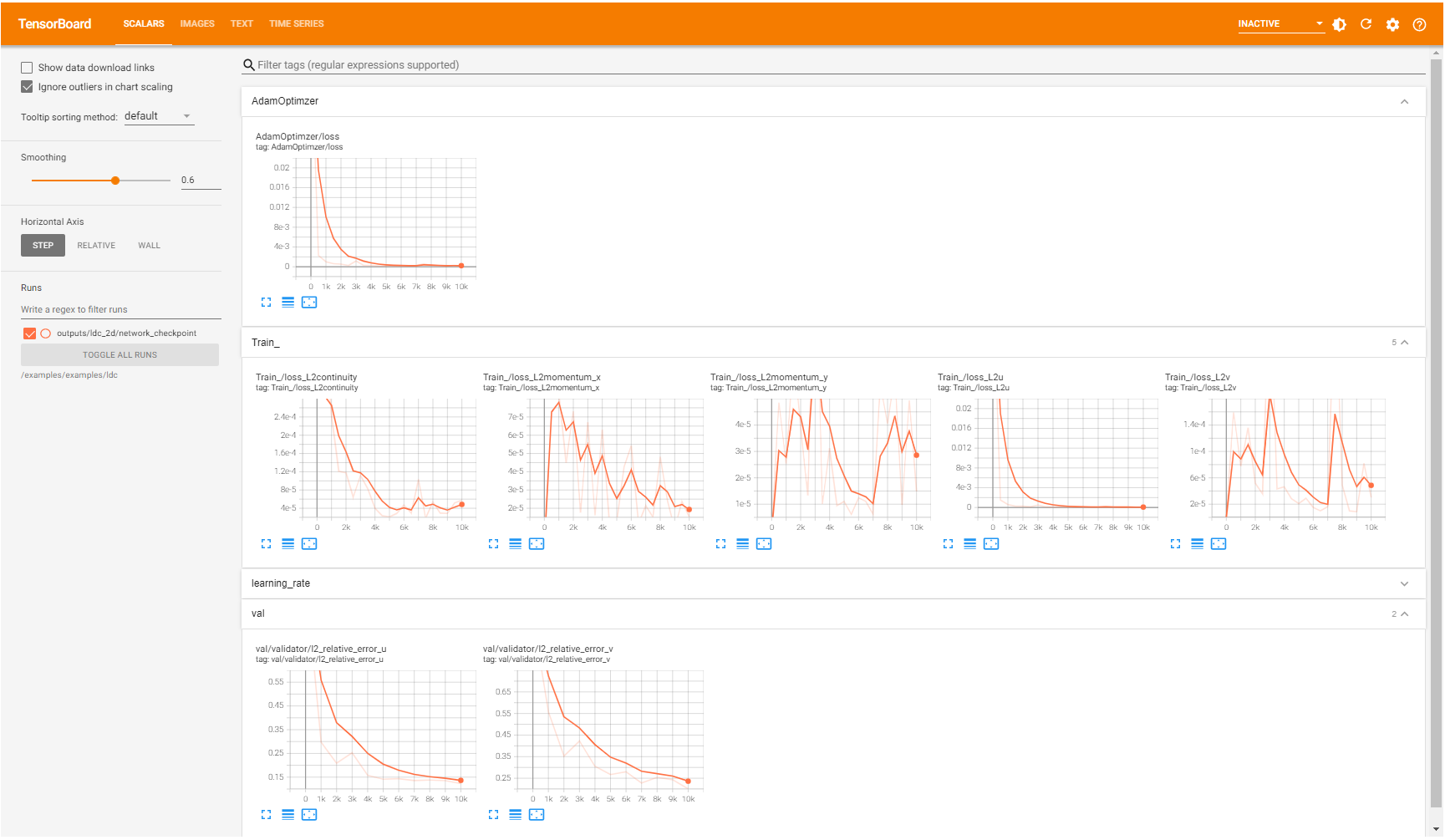Open TensorBoard settings
Viewport: 1445px width, 840px height.
pos(1392,24)
